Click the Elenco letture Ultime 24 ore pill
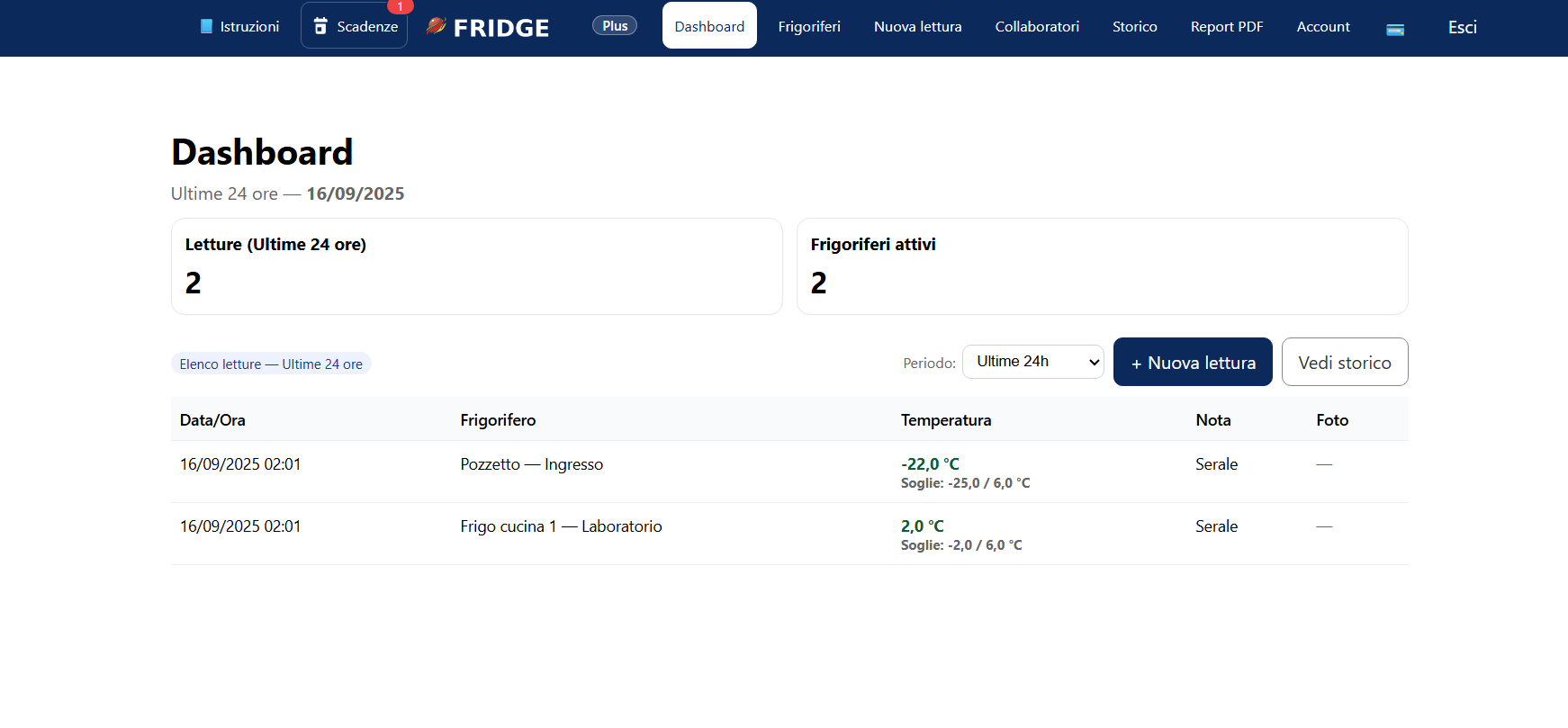 click(x=271, y=364)
